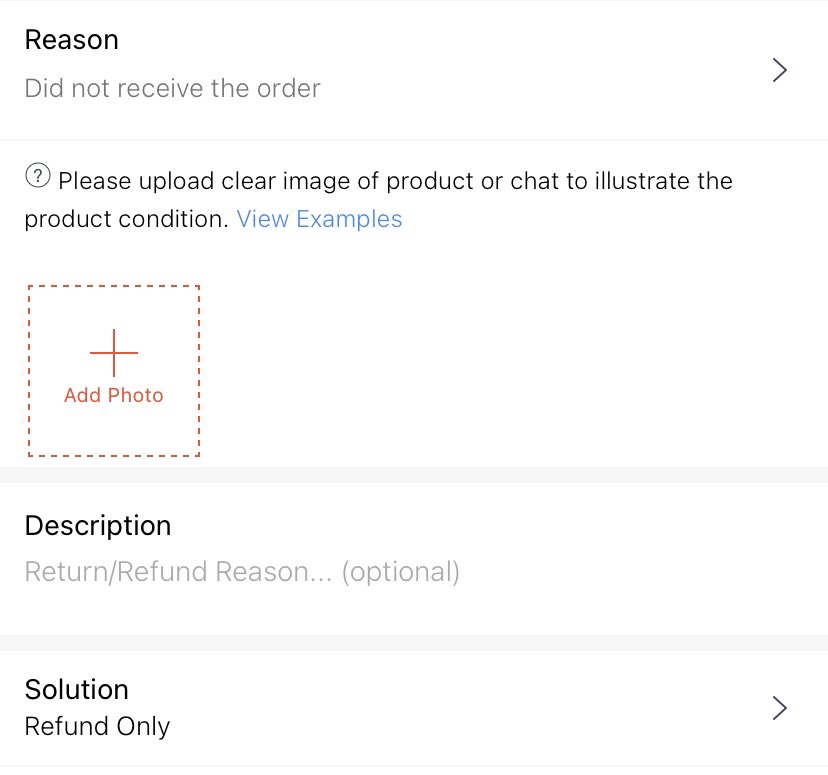Tap the optional Return/Refund Reason text box
The width and height of the screenshot is (828, 775).
point(242,571)
